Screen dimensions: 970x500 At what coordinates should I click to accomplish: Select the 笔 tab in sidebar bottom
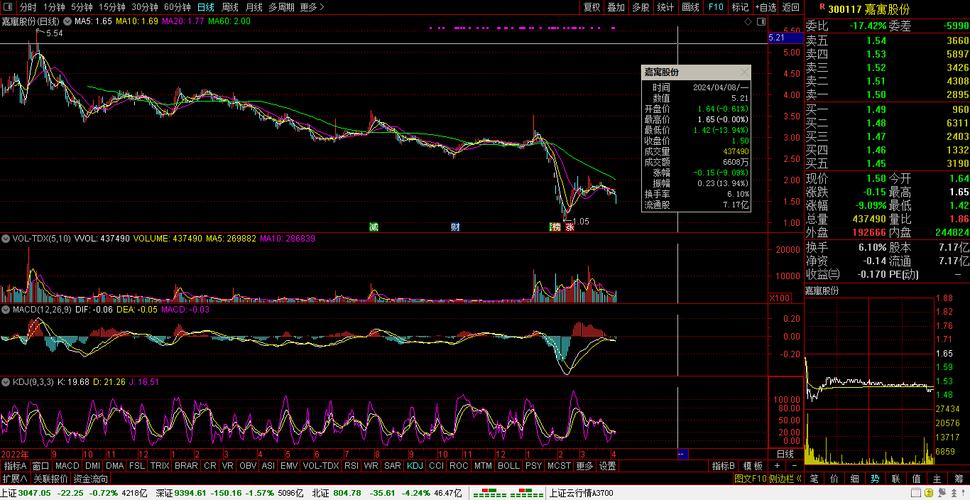[x=813, y=478]
